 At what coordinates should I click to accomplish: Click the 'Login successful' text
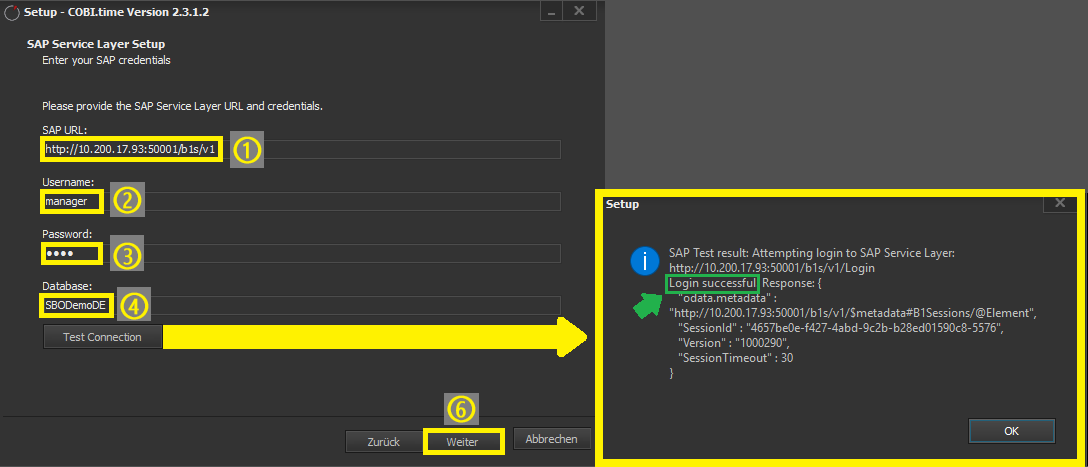coord(712,283)
